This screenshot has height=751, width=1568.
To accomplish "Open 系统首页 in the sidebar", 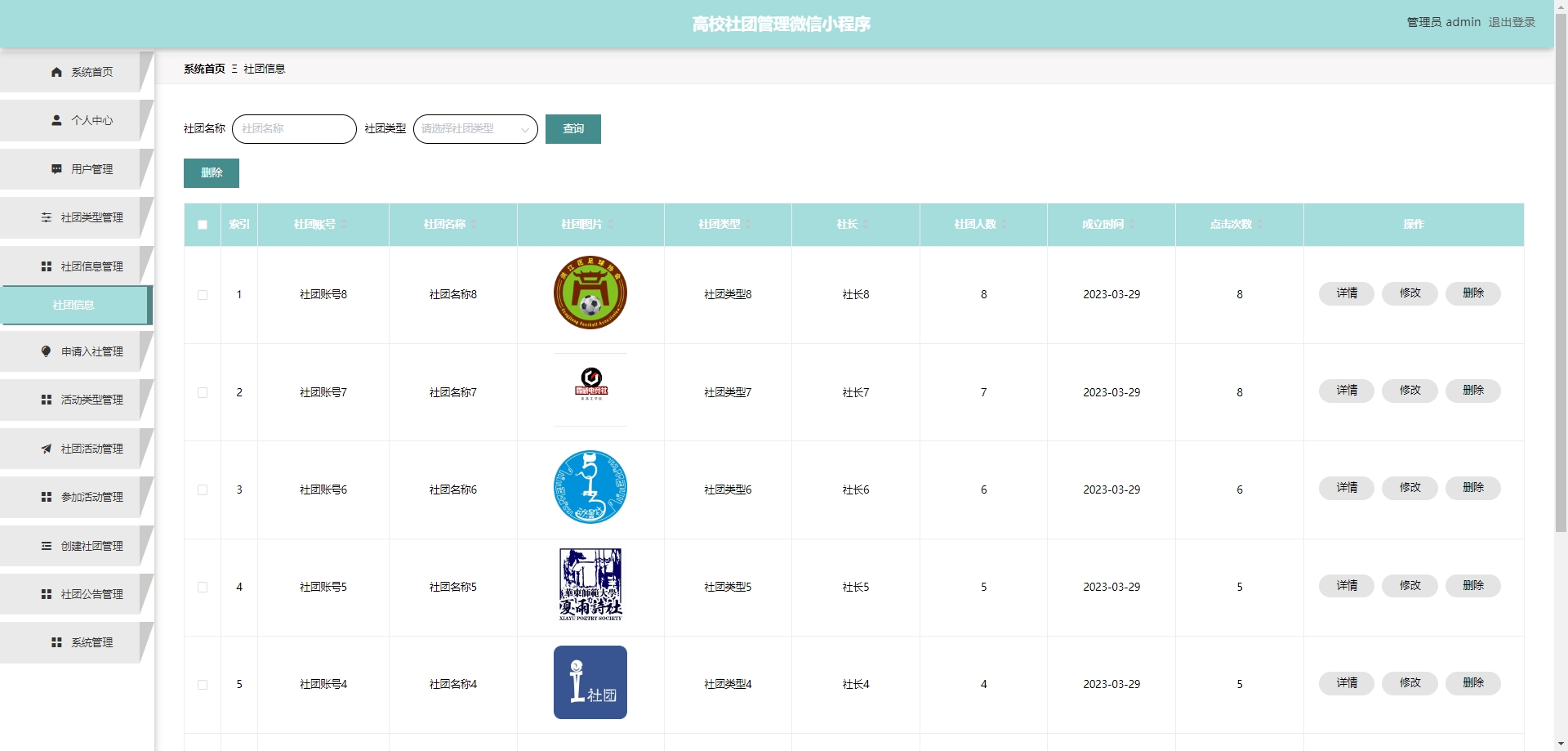I will click(x=76, y=72).
